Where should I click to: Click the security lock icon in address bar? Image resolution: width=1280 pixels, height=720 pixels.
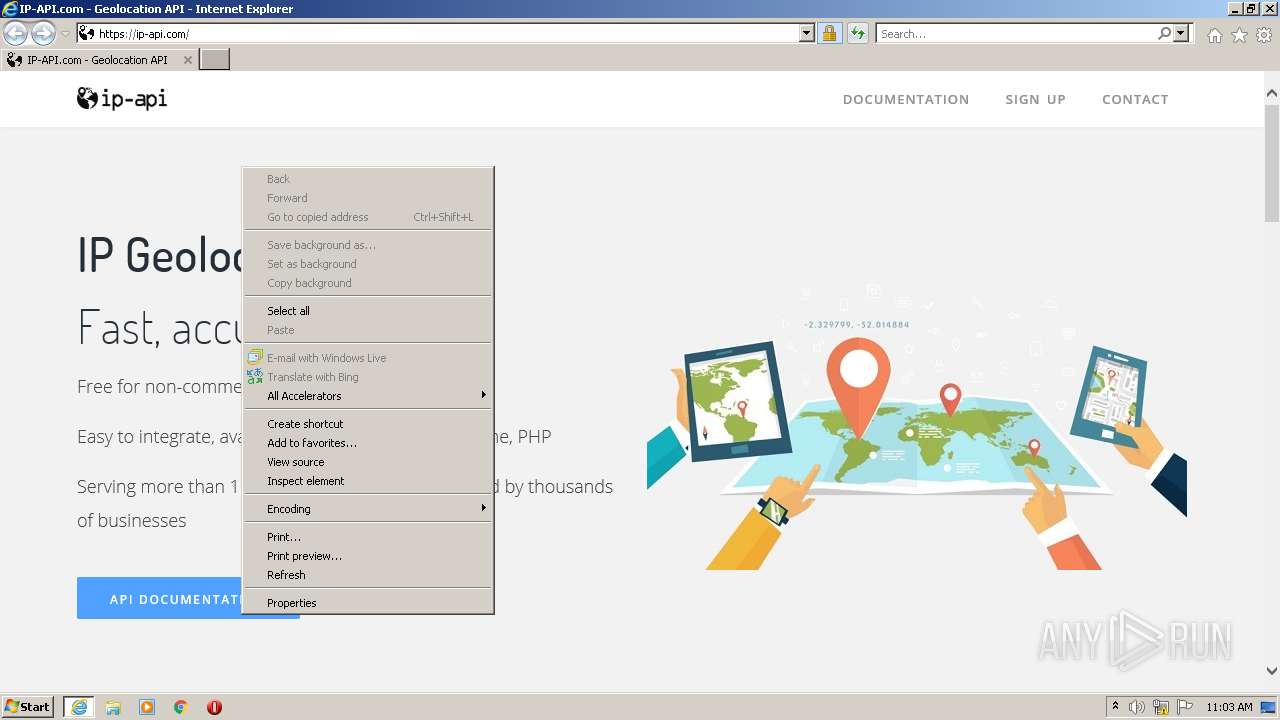click(829, 34)
